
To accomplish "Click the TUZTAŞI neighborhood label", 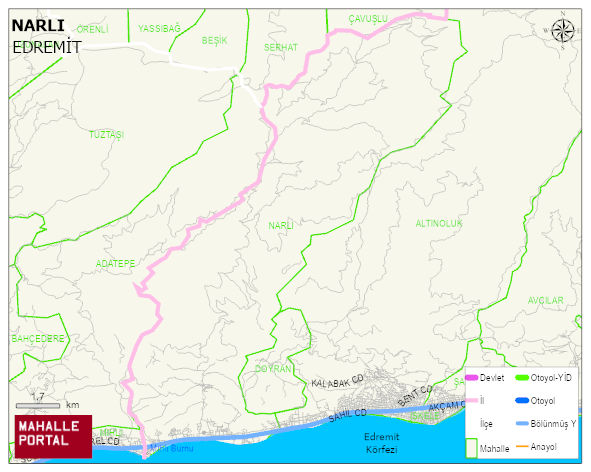I will click(106, 135).
